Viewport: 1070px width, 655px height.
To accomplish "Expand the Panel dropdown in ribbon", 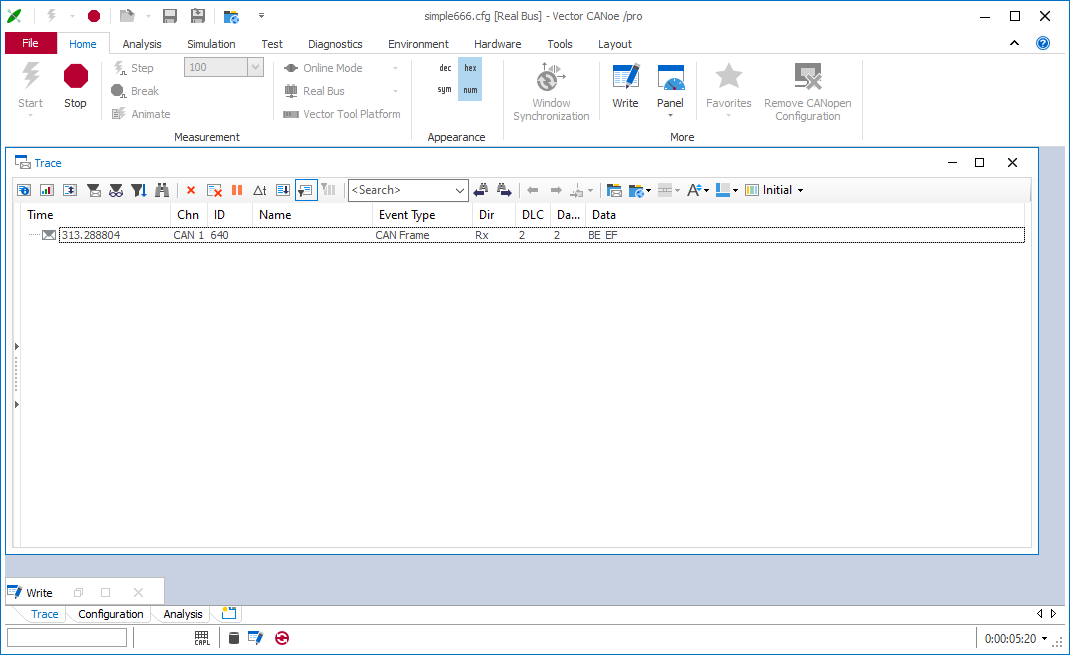I will click(x=670, y=114).
